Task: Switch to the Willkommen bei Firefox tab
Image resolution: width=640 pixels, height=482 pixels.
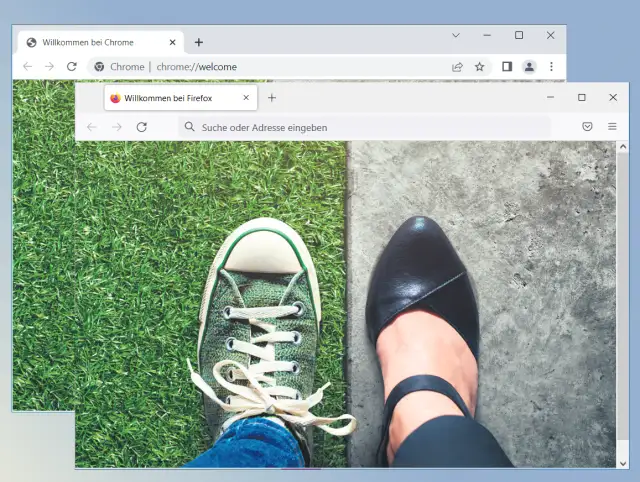Action: click(x=170, y=98)
